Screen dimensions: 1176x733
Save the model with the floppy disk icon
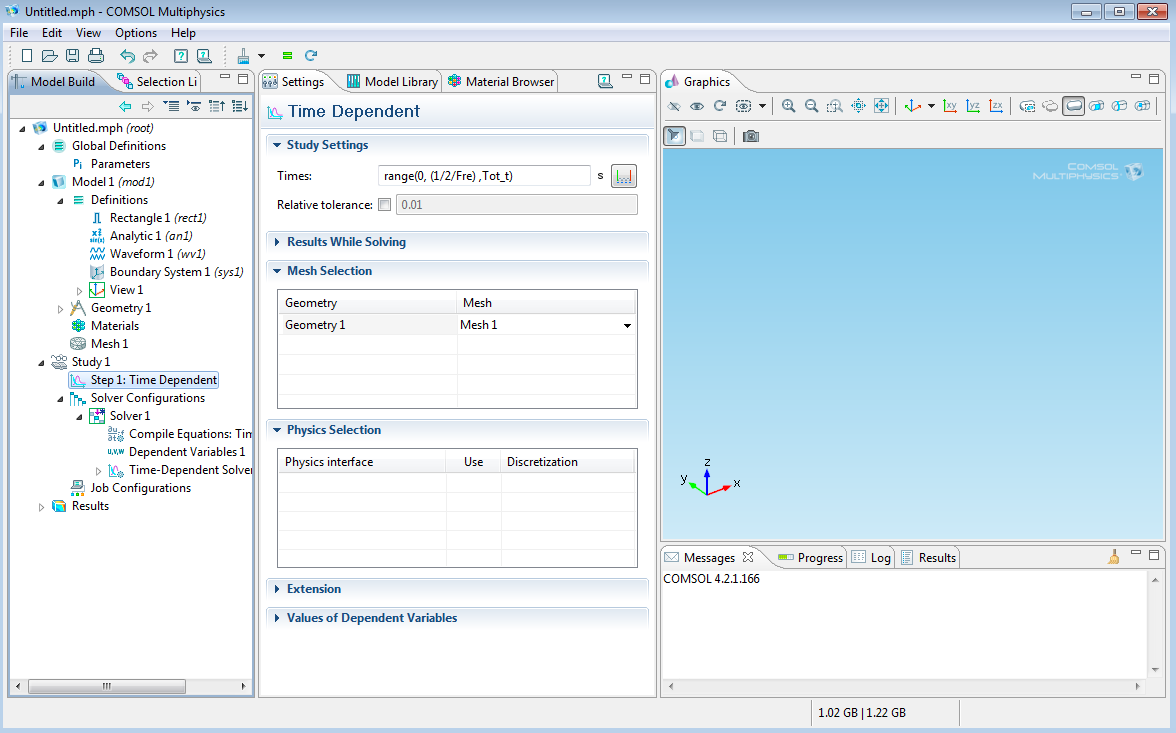coord(73,56)
